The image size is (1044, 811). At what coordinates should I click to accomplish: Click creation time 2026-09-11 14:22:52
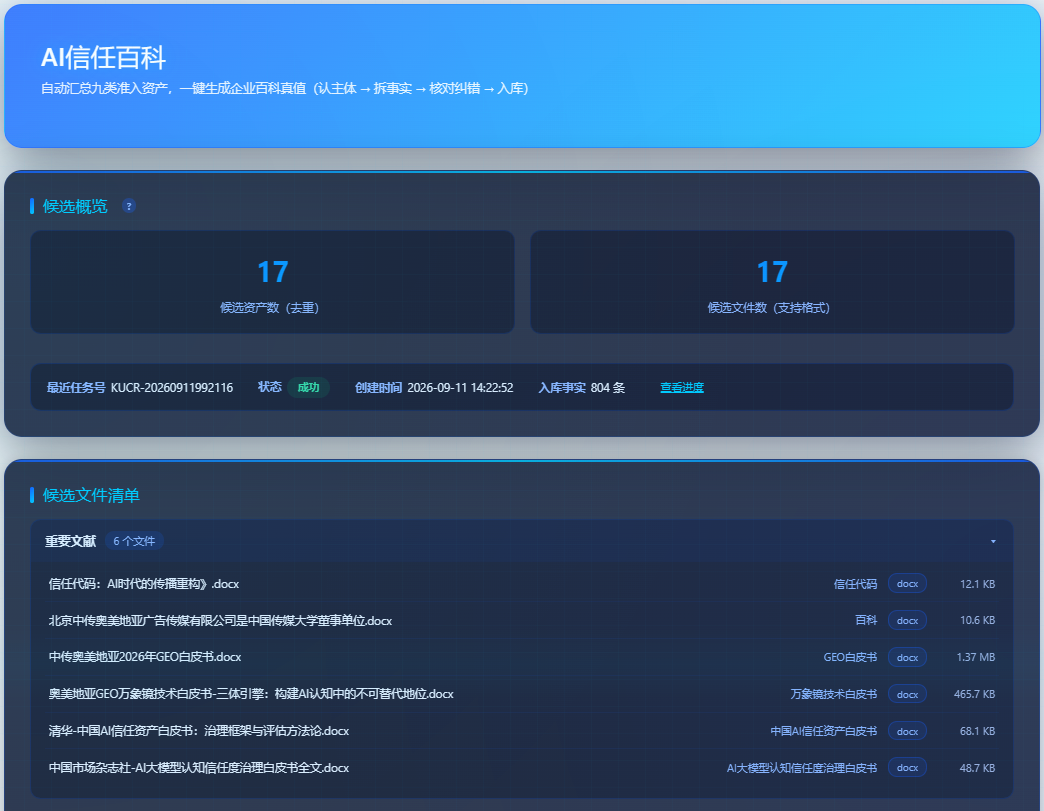[x=460, y=388]
